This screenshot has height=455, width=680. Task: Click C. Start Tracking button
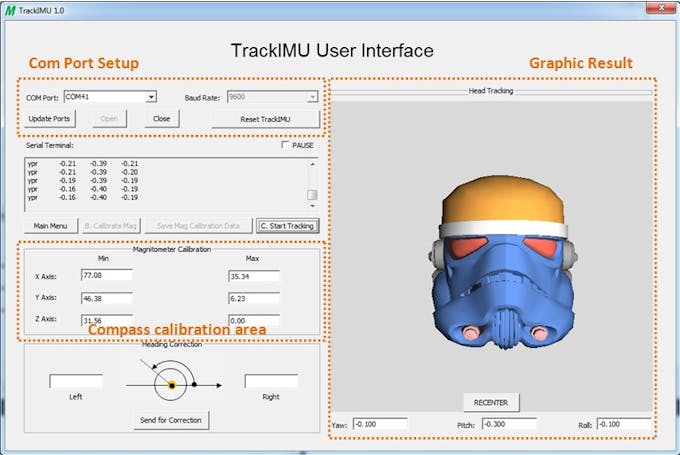(x=287, y=225)
